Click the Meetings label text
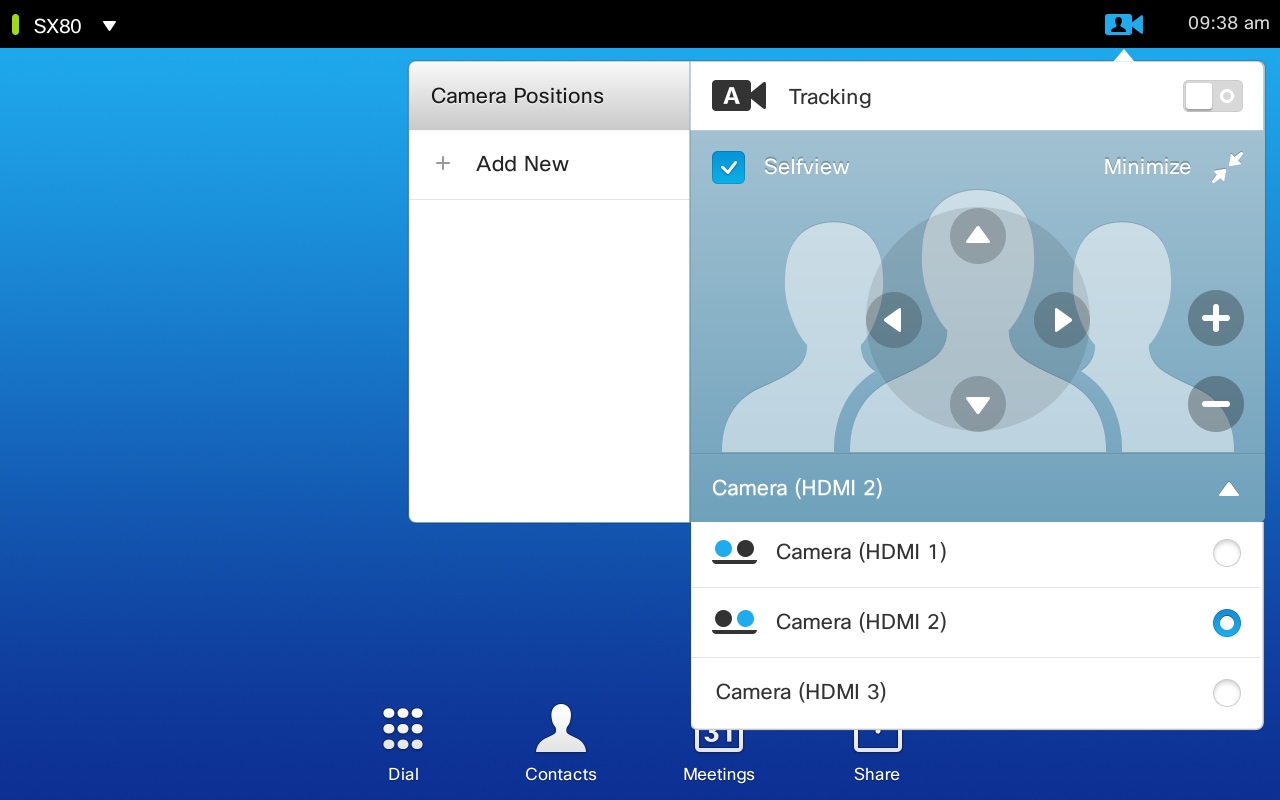The width and height of the screenshot is (1280, 800). click(719, 774)
